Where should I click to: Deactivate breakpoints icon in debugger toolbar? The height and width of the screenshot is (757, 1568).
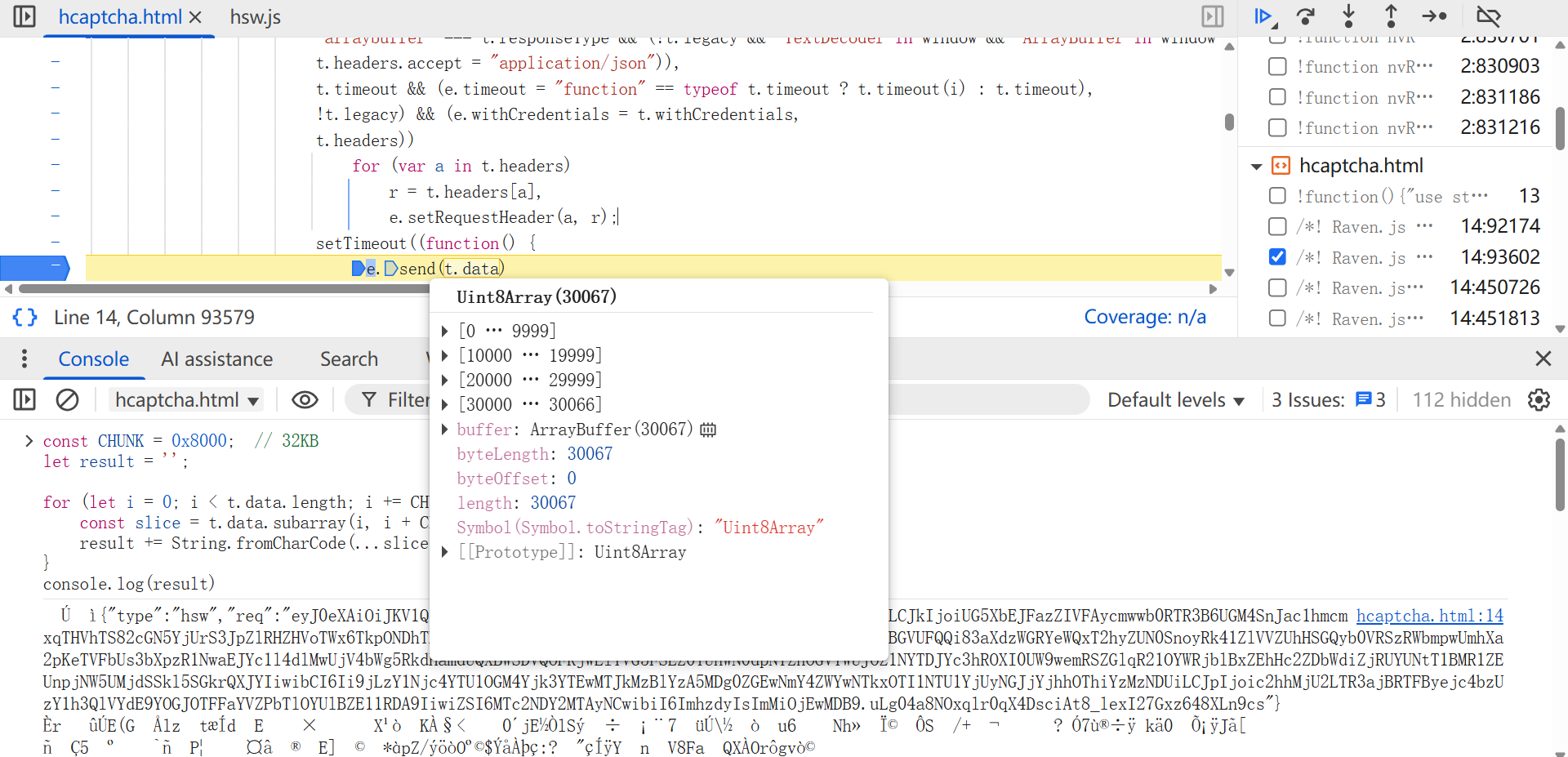pos(1488,16)
